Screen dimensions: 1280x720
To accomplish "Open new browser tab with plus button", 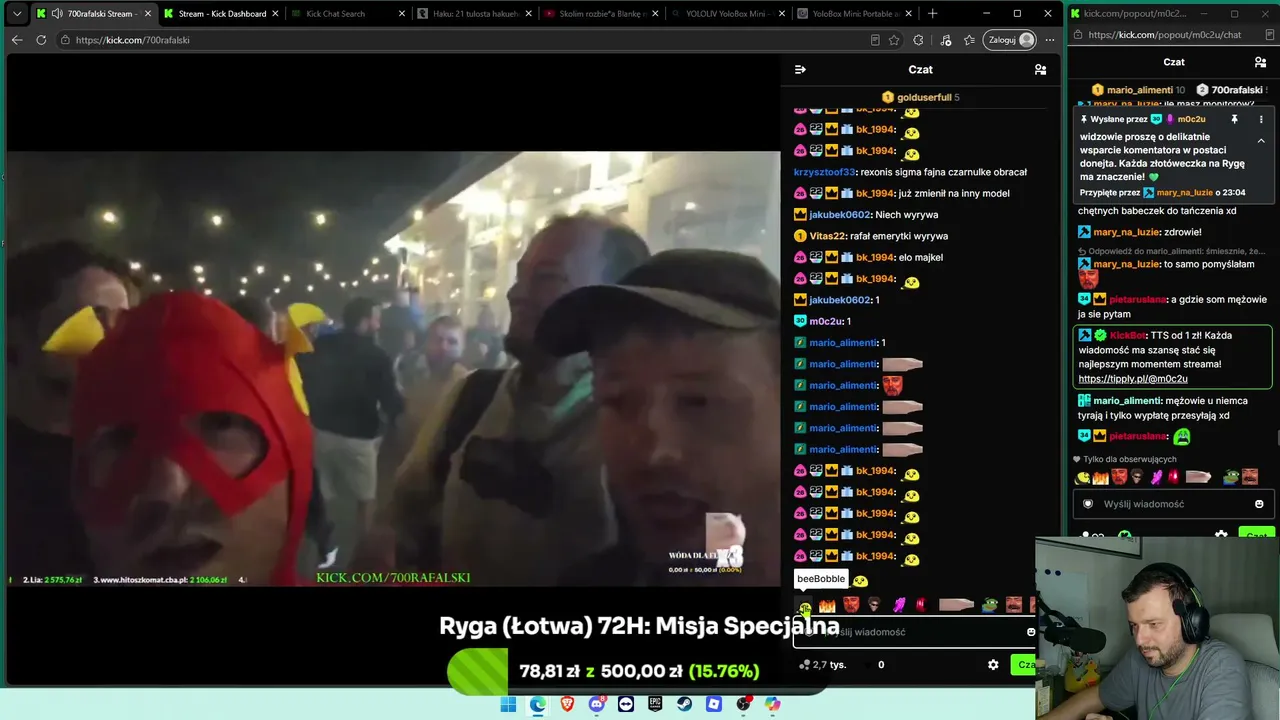I will pyautogui.click(x=933, y=14).
